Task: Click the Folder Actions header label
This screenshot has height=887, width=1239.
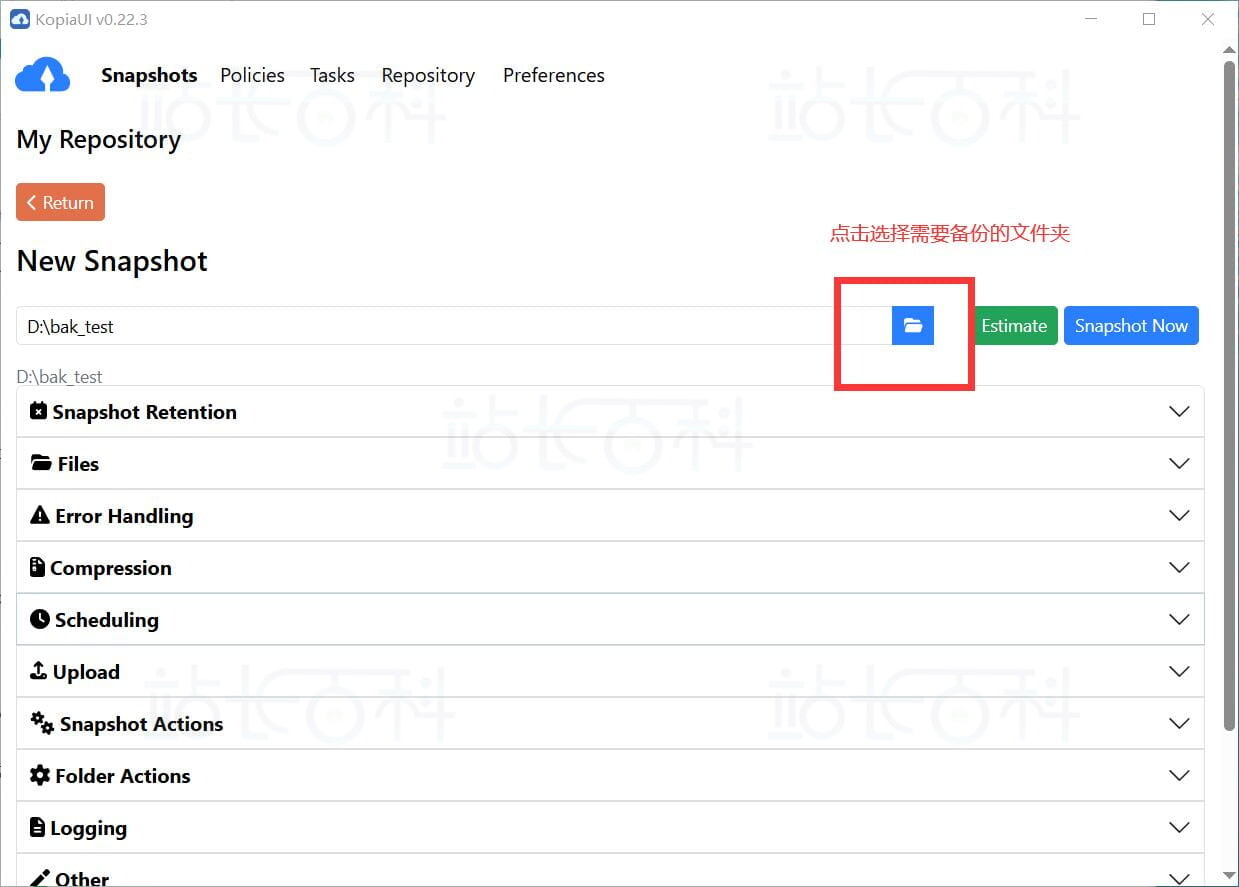Action: (x=123, y=776)
